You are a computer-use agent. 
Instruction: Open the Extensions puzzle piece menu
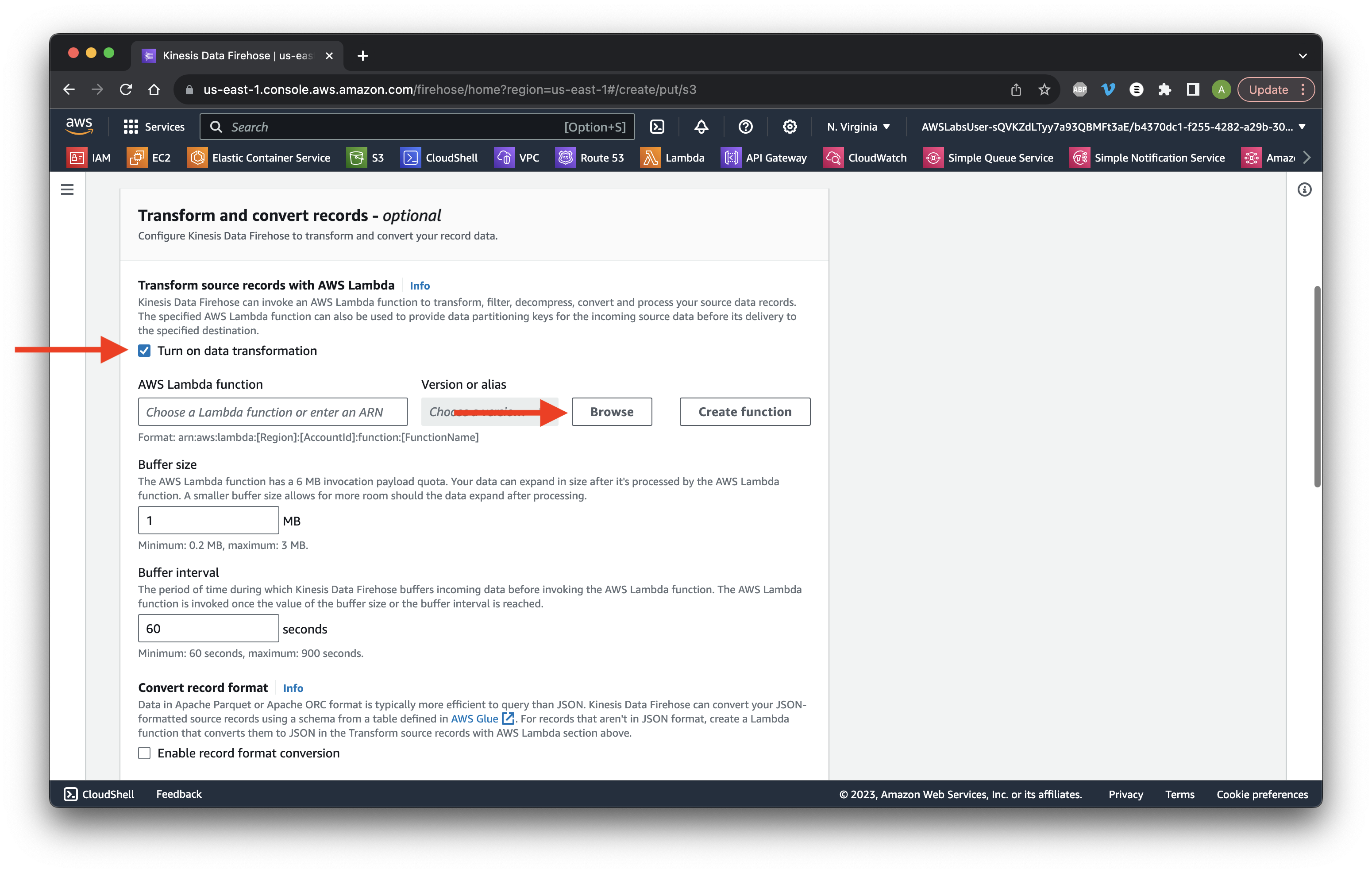click(1164, 89)
